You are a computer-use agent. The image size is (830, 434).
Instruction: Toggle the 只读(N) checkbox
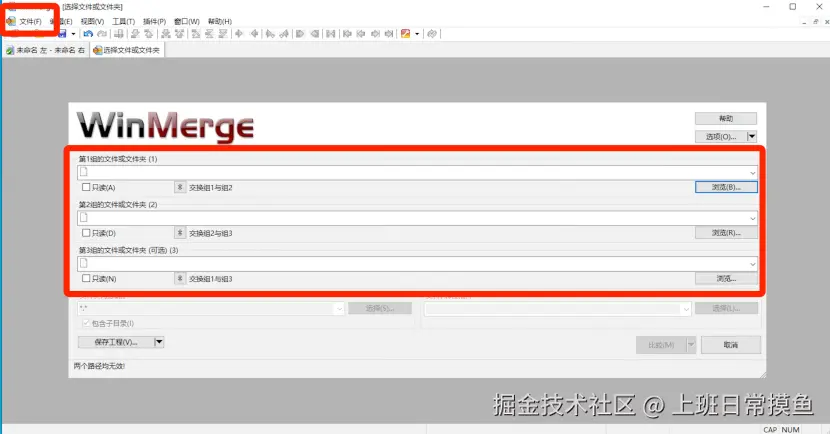(x=86, y=278)
